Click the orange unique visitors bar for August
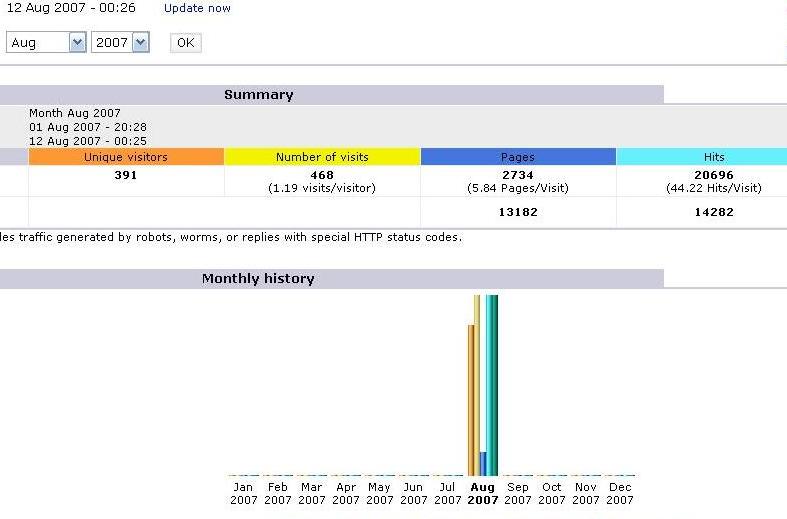 tap(471, 400)
